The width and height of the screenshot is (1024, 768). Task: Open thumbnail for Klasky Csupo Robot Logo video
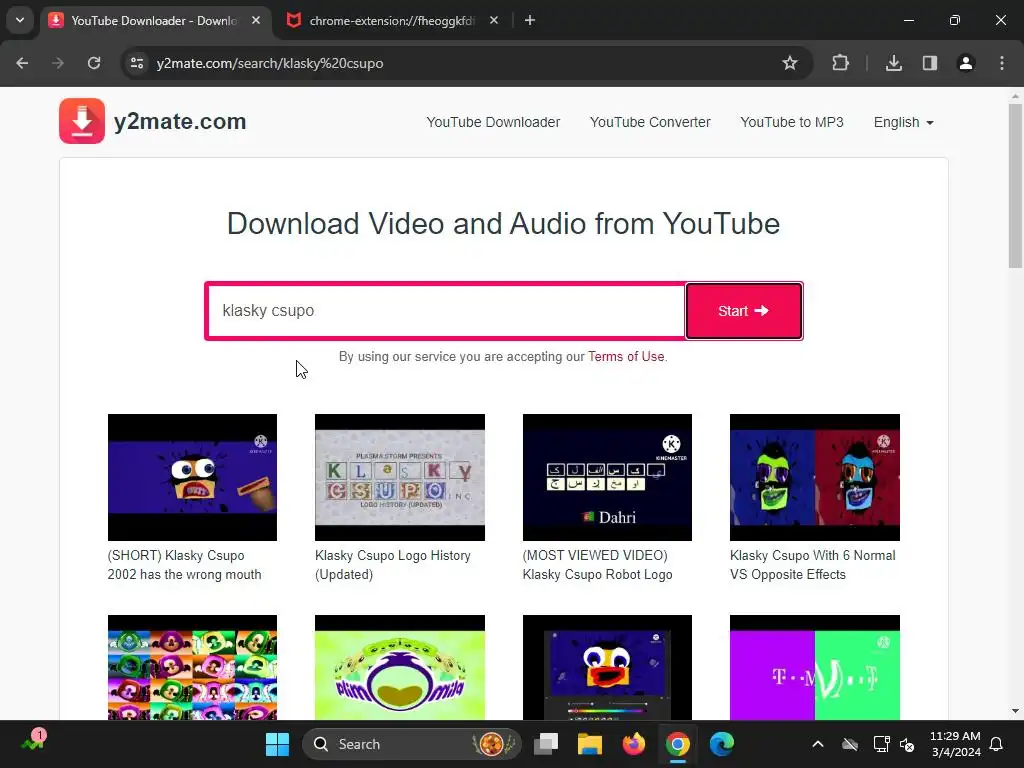[607, 477]
